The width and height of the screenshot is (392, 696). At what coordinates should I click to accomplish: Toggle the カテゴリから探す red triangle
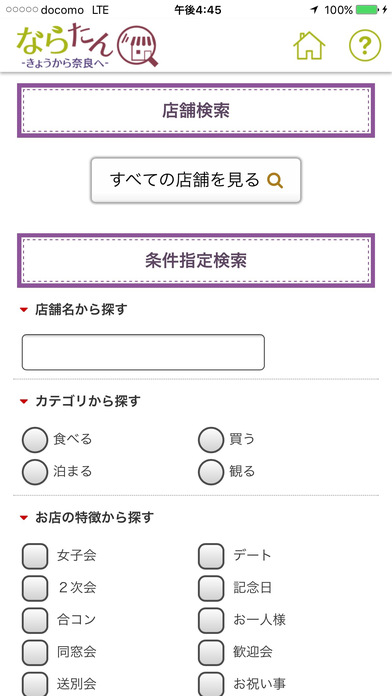pyautogui.click(x=24, y=402)
